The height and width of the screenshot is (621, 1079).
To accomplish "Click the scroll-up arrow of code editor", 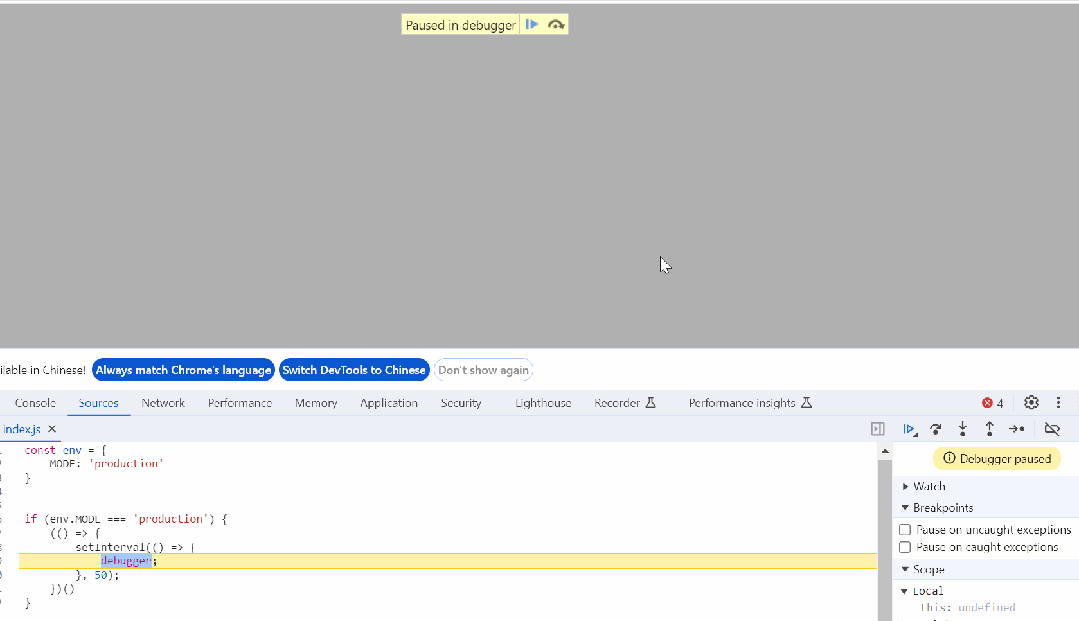I will [885, 451].
